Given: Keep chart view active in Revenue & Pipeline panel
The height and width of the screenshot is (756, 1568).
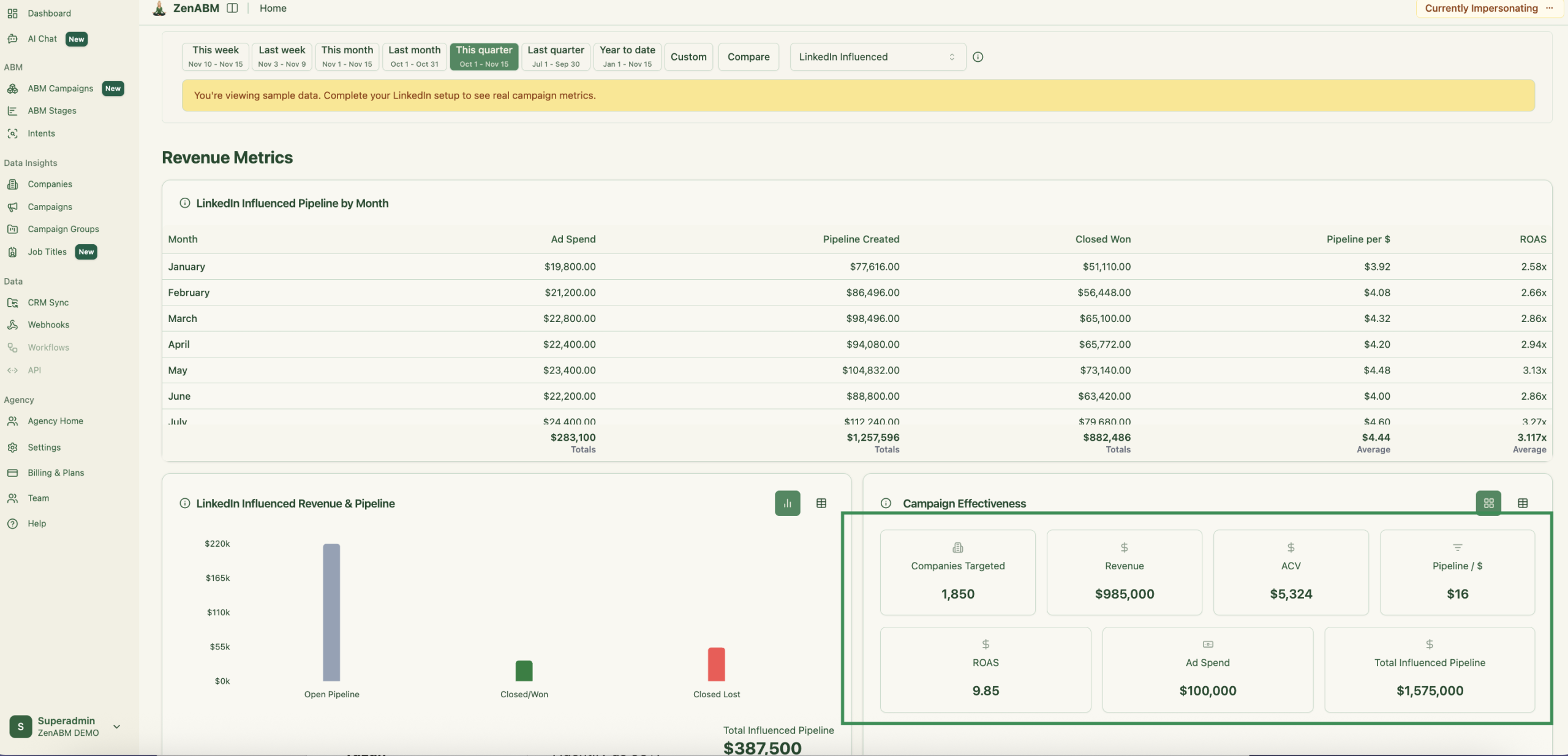Looking at the screenshot, I should [786, 503].
